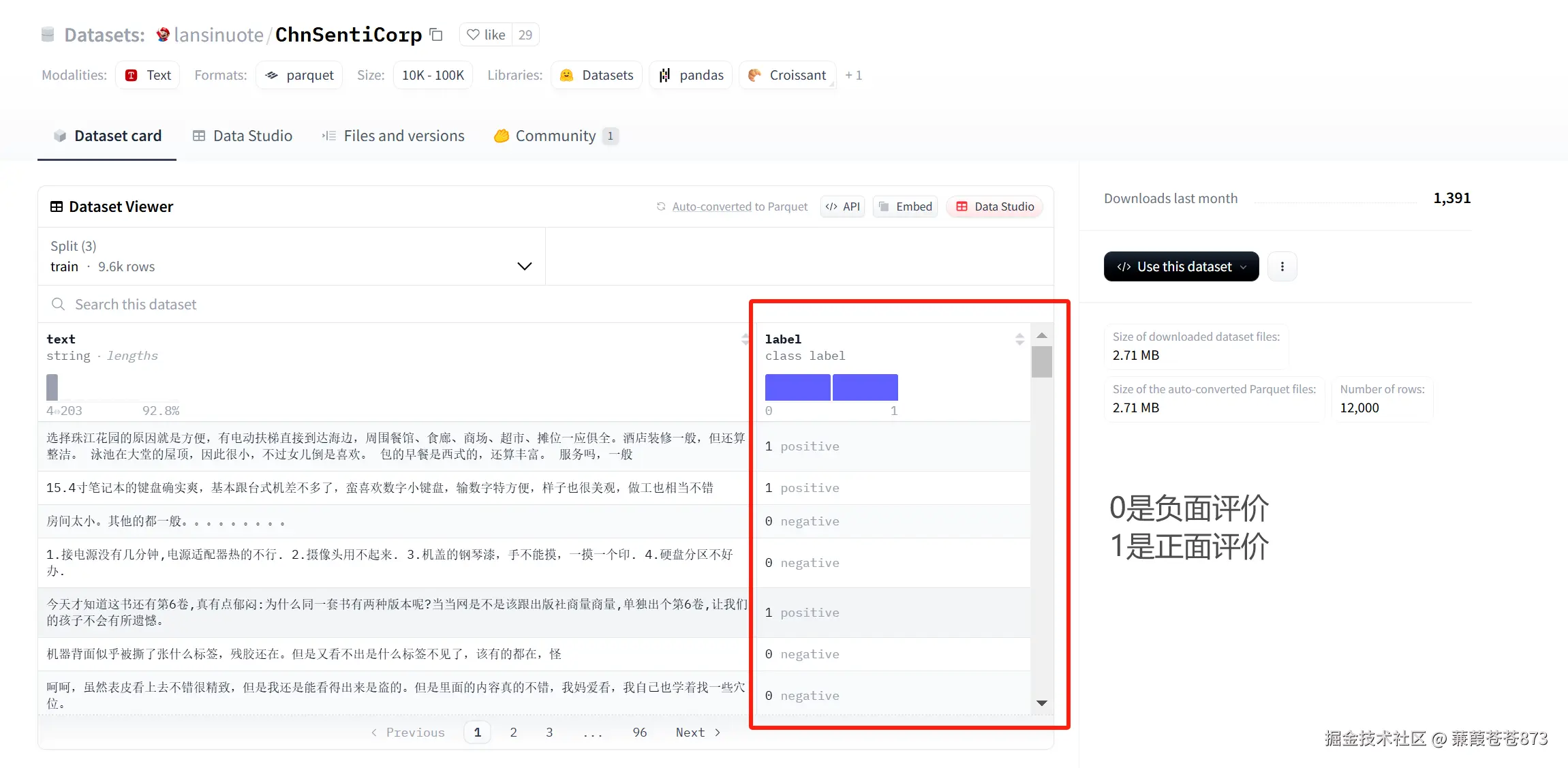Screen dimensions: 1568x768
Task: Open Data Studio red button in viewer
Action: pos(995,206)
